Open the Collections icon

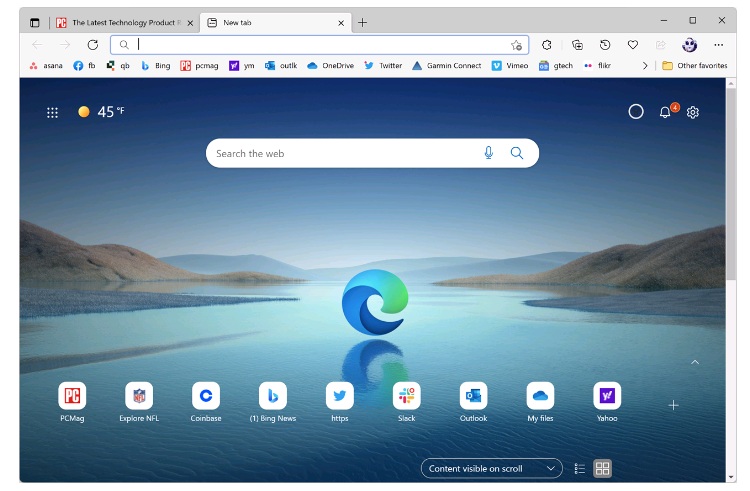point(577,45)
